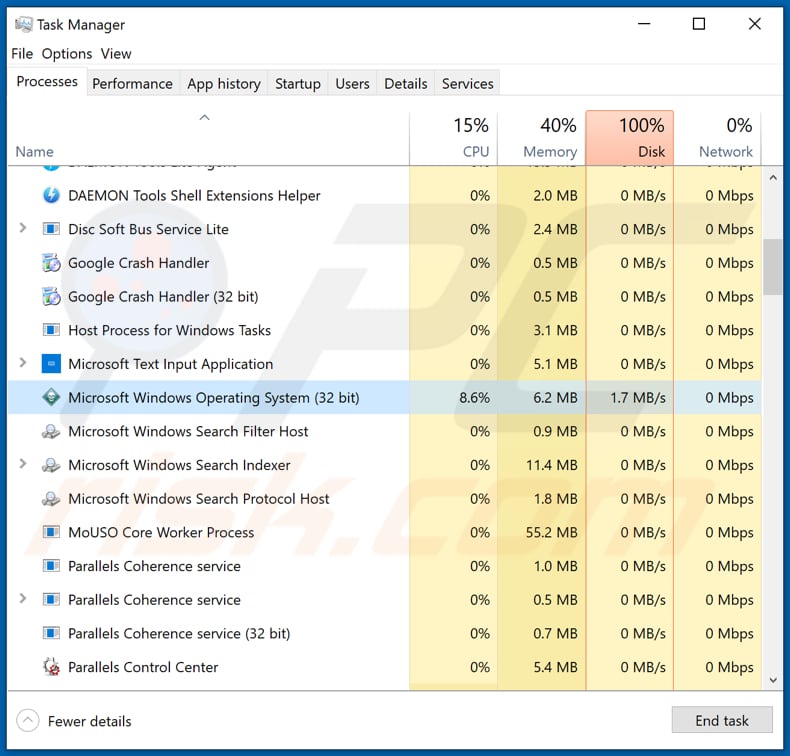
Task: Open the Options menu
Action: pyautogui.click(x=67, y=53)
